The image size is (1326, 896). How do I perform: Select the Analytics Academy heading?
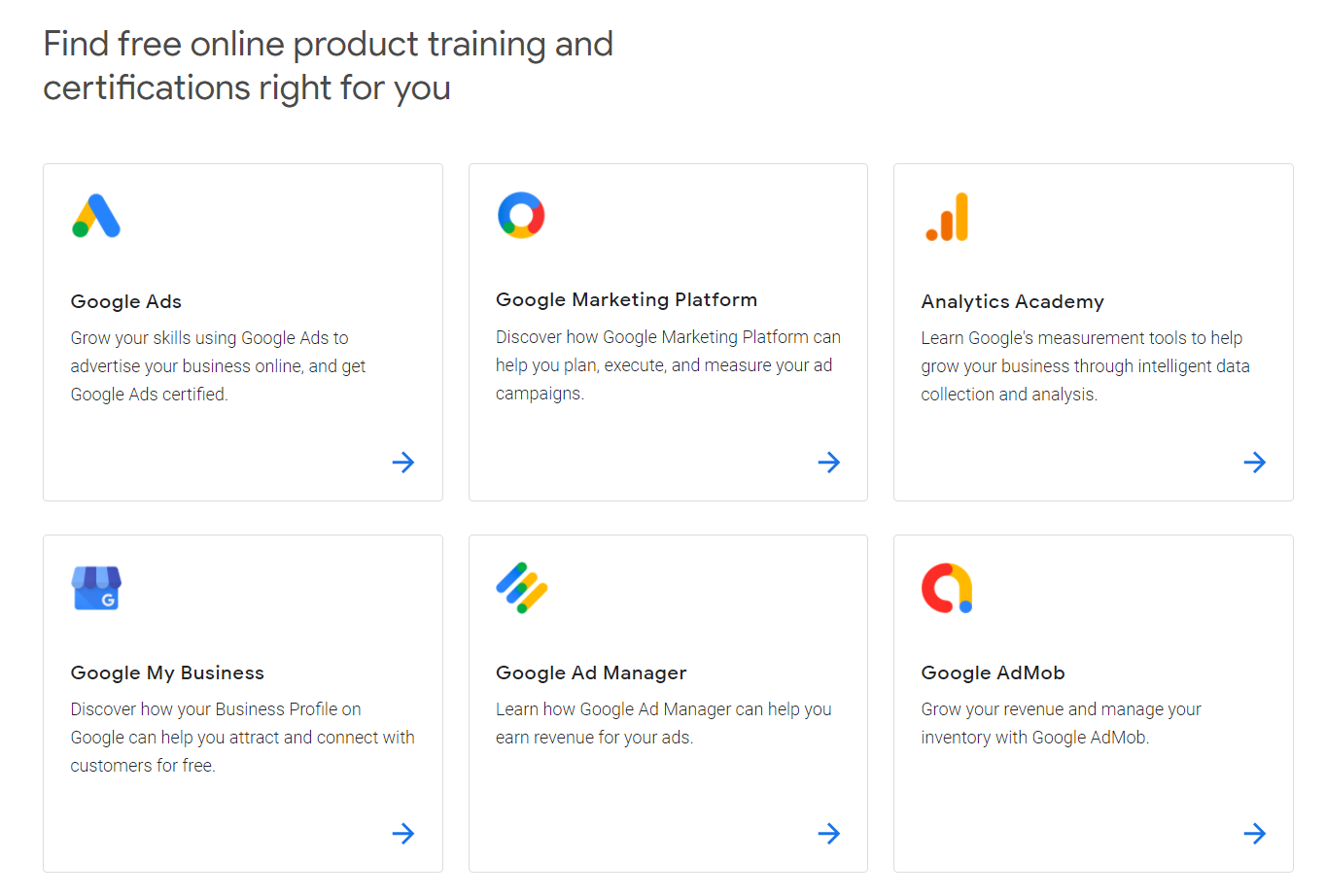(1012, 302)
